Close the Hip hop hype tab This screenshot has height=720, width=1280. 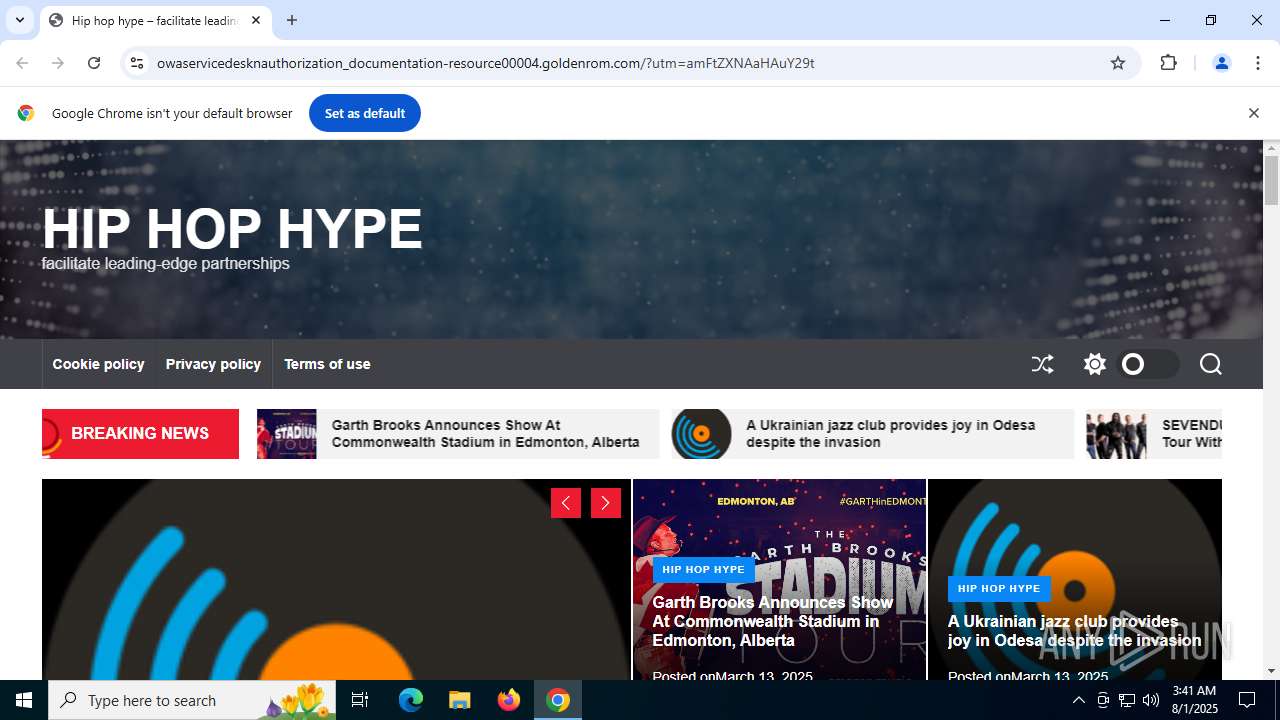[x=256, y=20]
